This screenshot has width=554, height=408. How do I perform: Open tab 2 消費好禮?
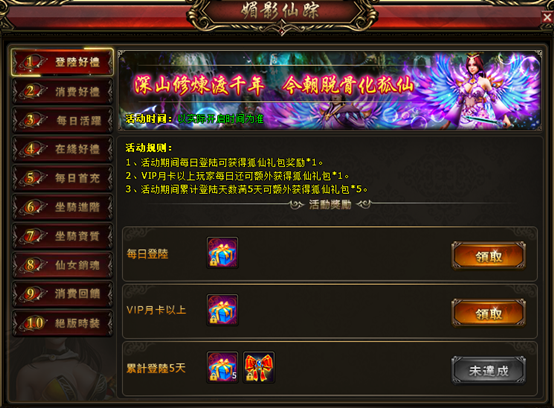pyautogui.click(x=63, y=91)
